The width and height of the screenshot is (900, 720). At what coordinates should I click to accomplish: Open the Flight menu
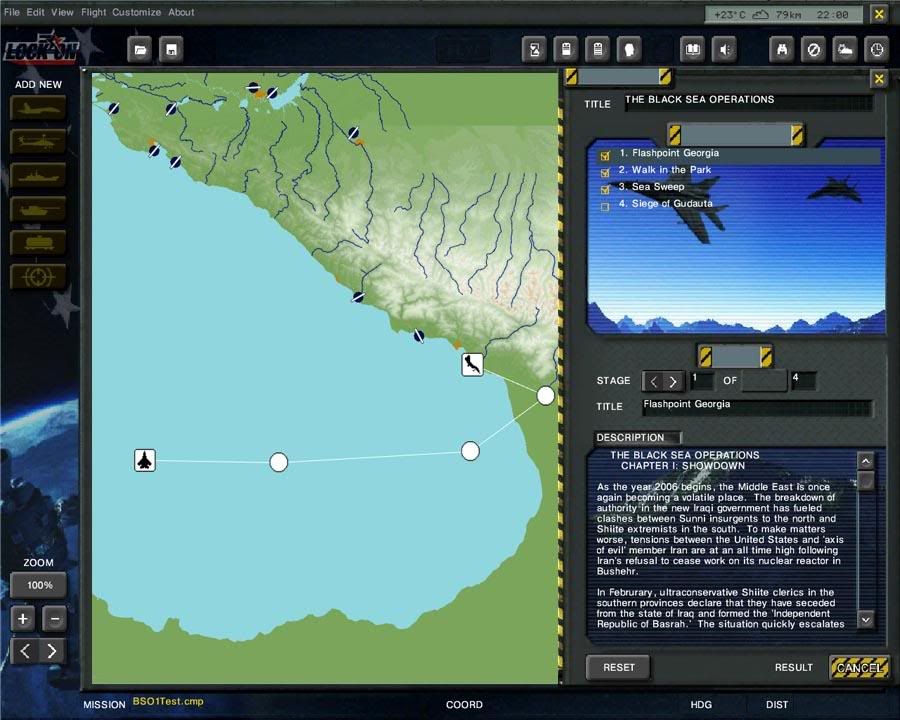coord(93,13)
